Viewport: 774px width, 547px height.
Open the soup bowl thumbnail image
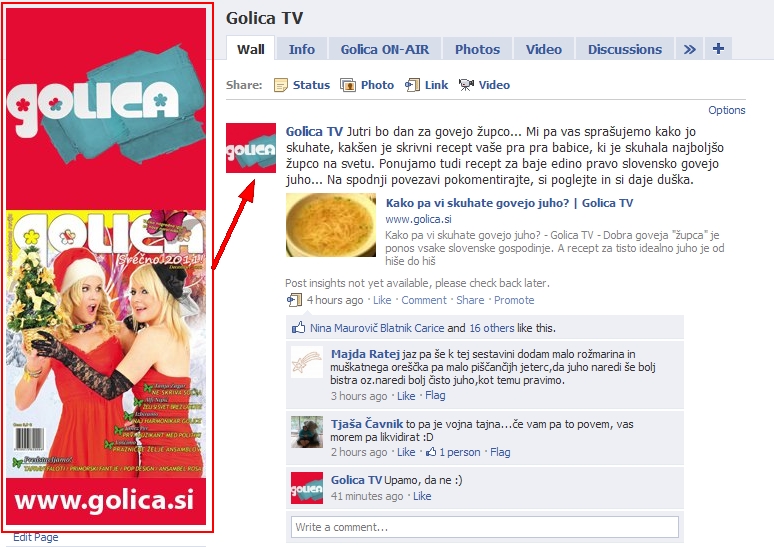pyautogui.click(x=331, y=225)
